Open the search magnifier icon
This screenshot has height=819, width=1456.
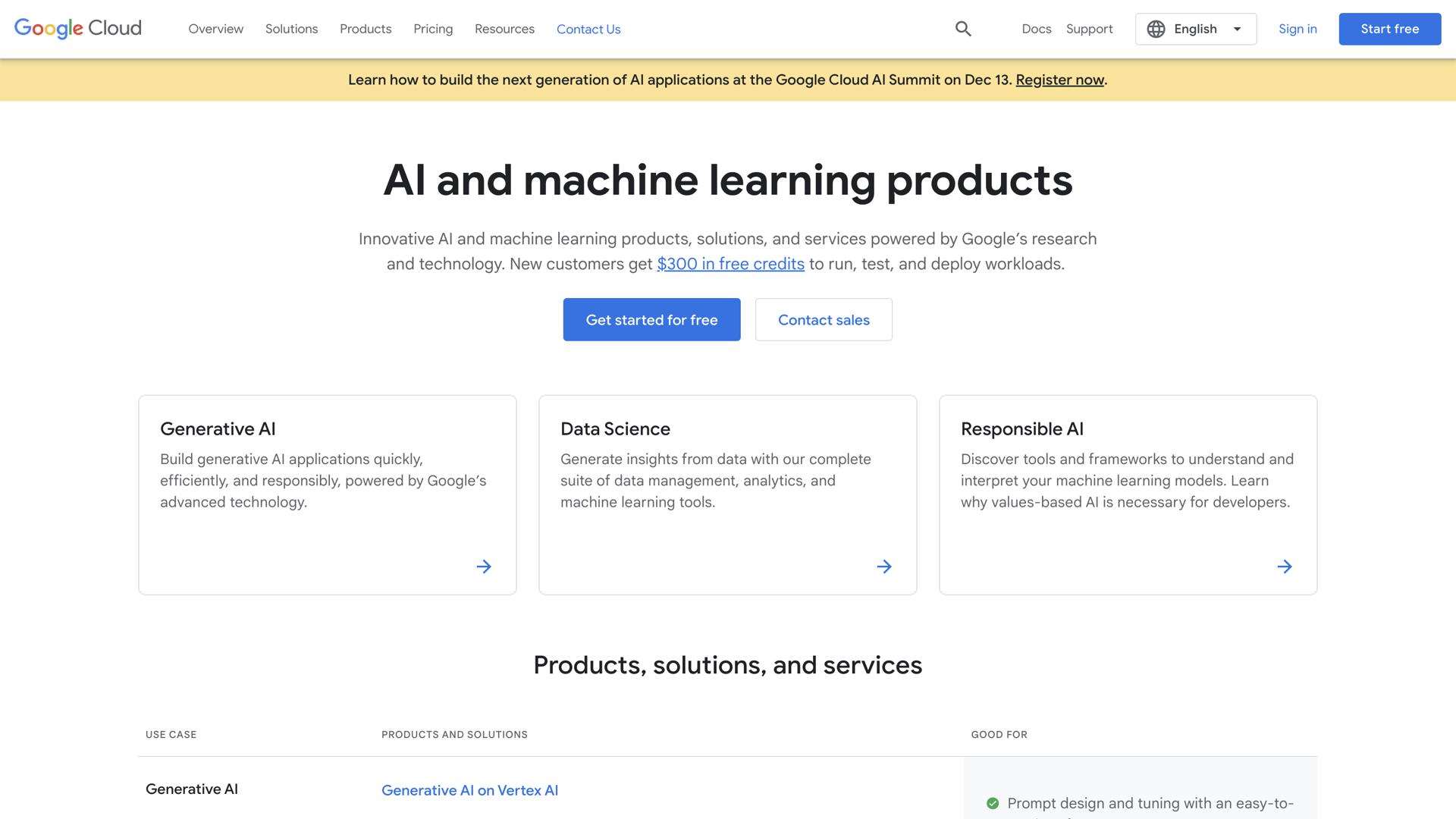(963, 29)
